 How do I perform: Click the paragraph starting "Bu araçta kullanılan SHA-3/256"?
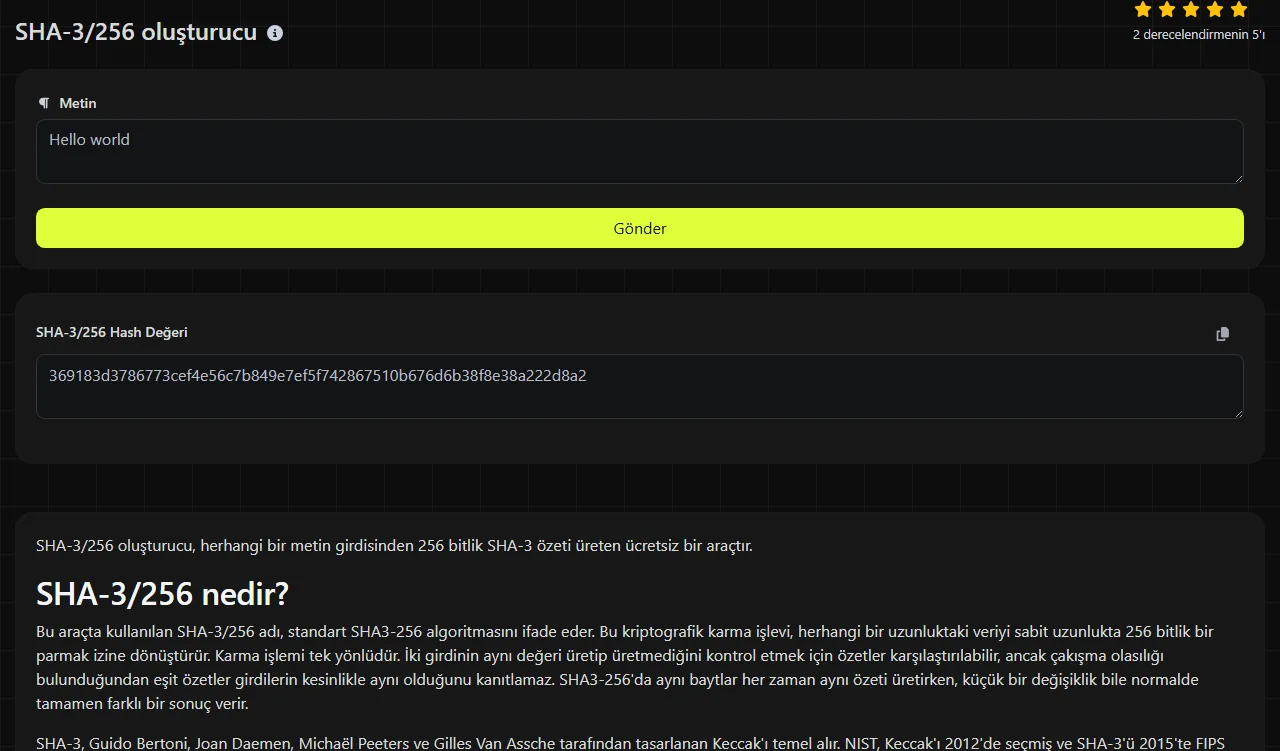[x=625, y=668]
